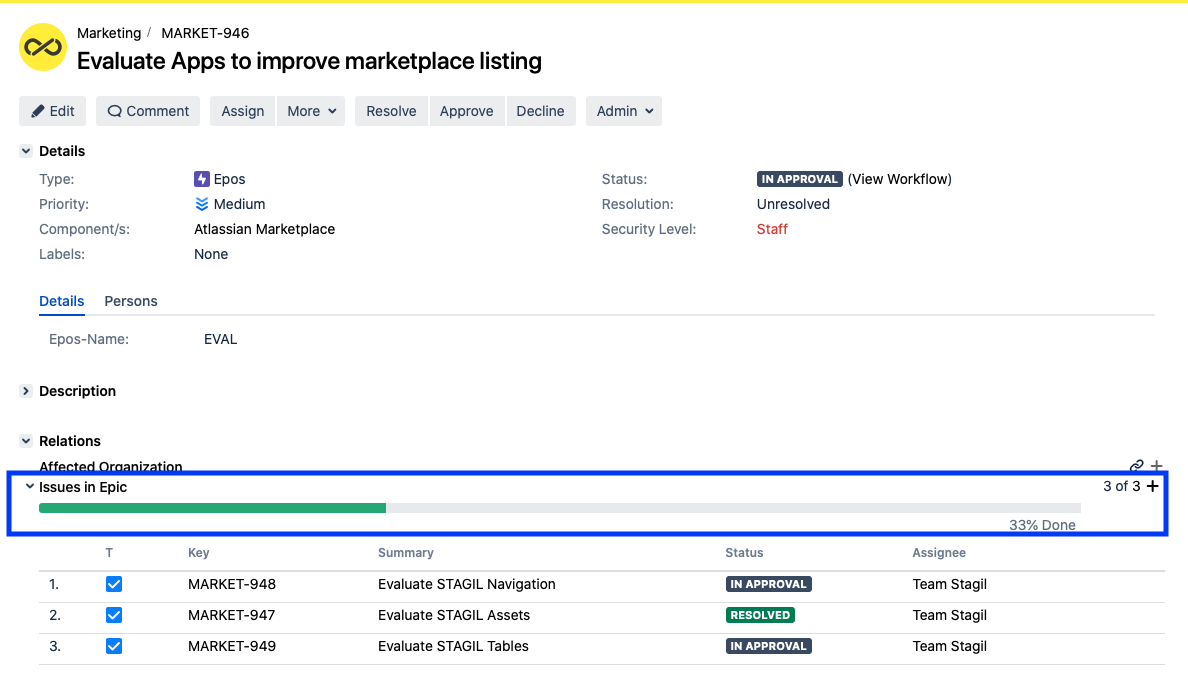
Task: Open the MARKET-946 breadcrumb link
Action: (x=205, y=33)
